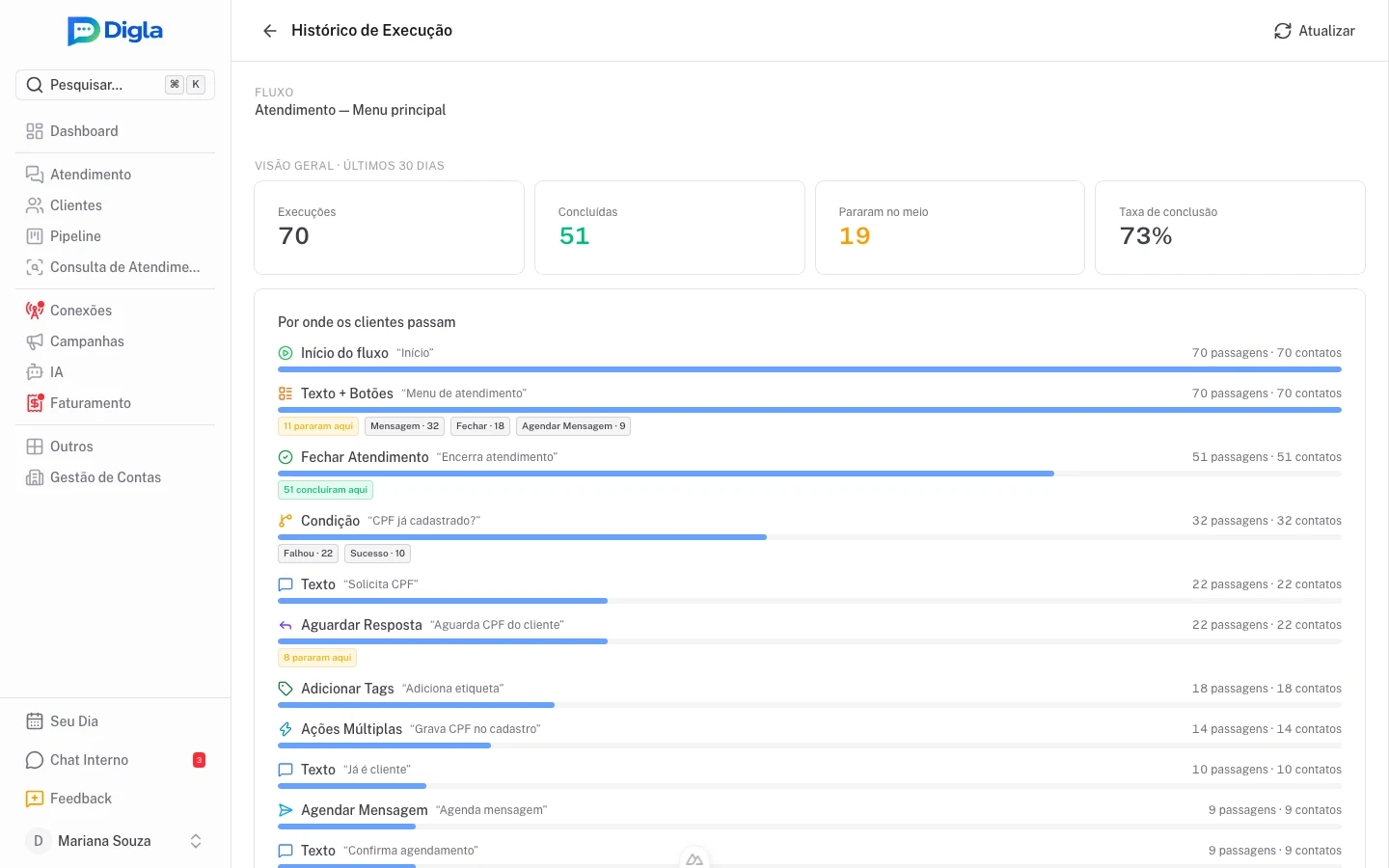Click the Conexões antenna icon
Viewport: 1389px width, 868px height.
tap(35, 311)
